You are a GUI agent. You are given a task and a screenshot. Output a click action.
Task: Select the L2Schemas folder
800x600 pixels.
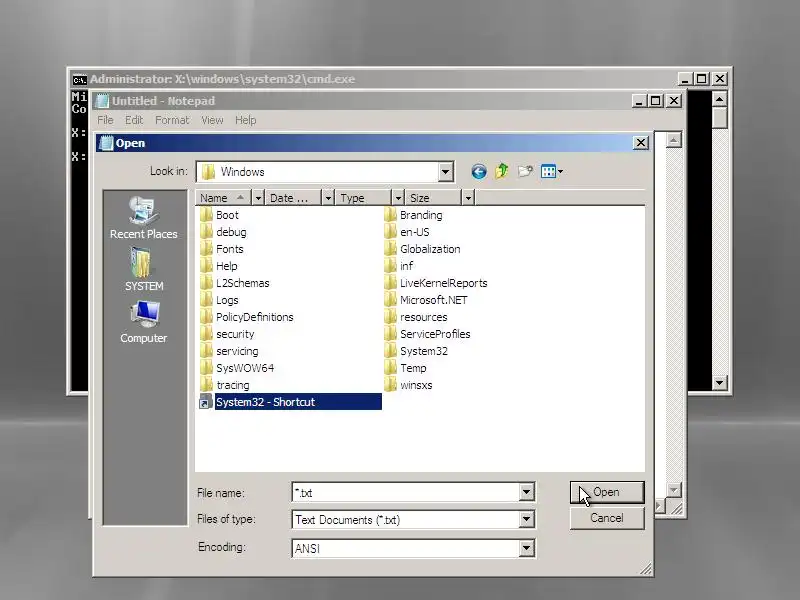235,283
